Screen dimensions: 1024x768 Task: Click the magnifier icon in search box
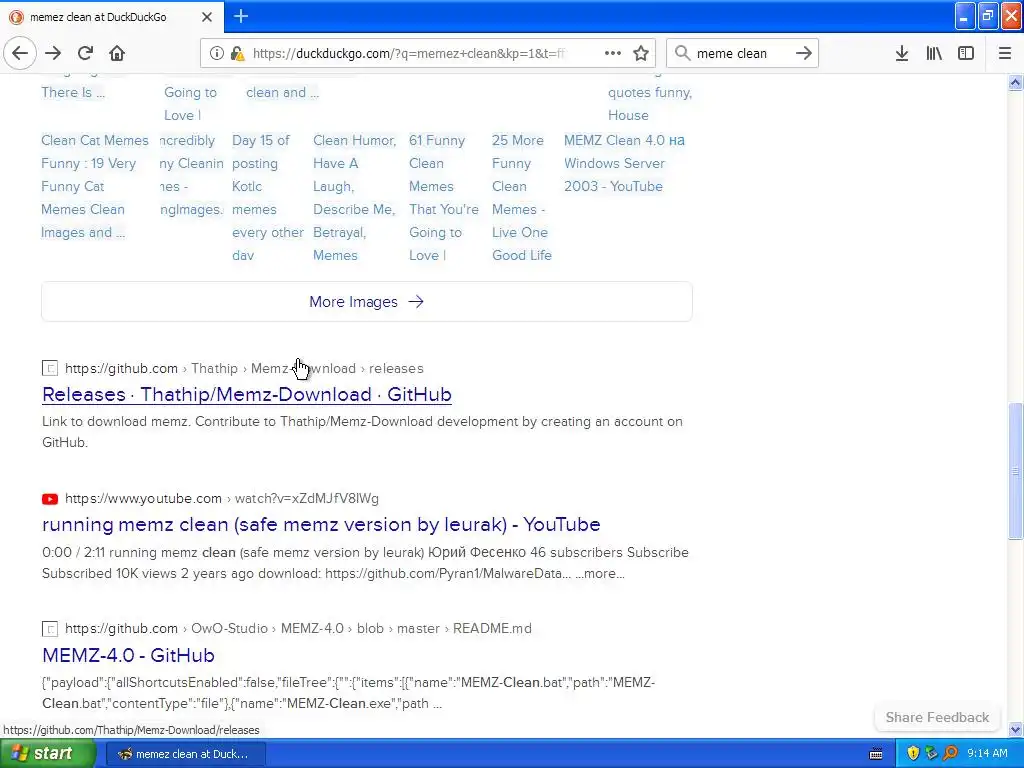682,53
